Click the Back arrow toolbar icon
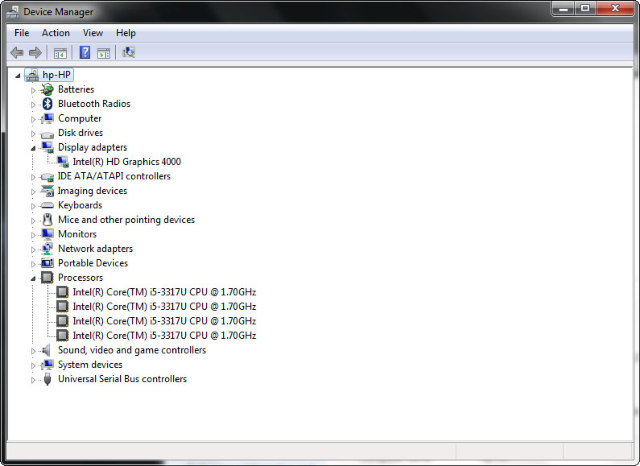 point(16,52)
